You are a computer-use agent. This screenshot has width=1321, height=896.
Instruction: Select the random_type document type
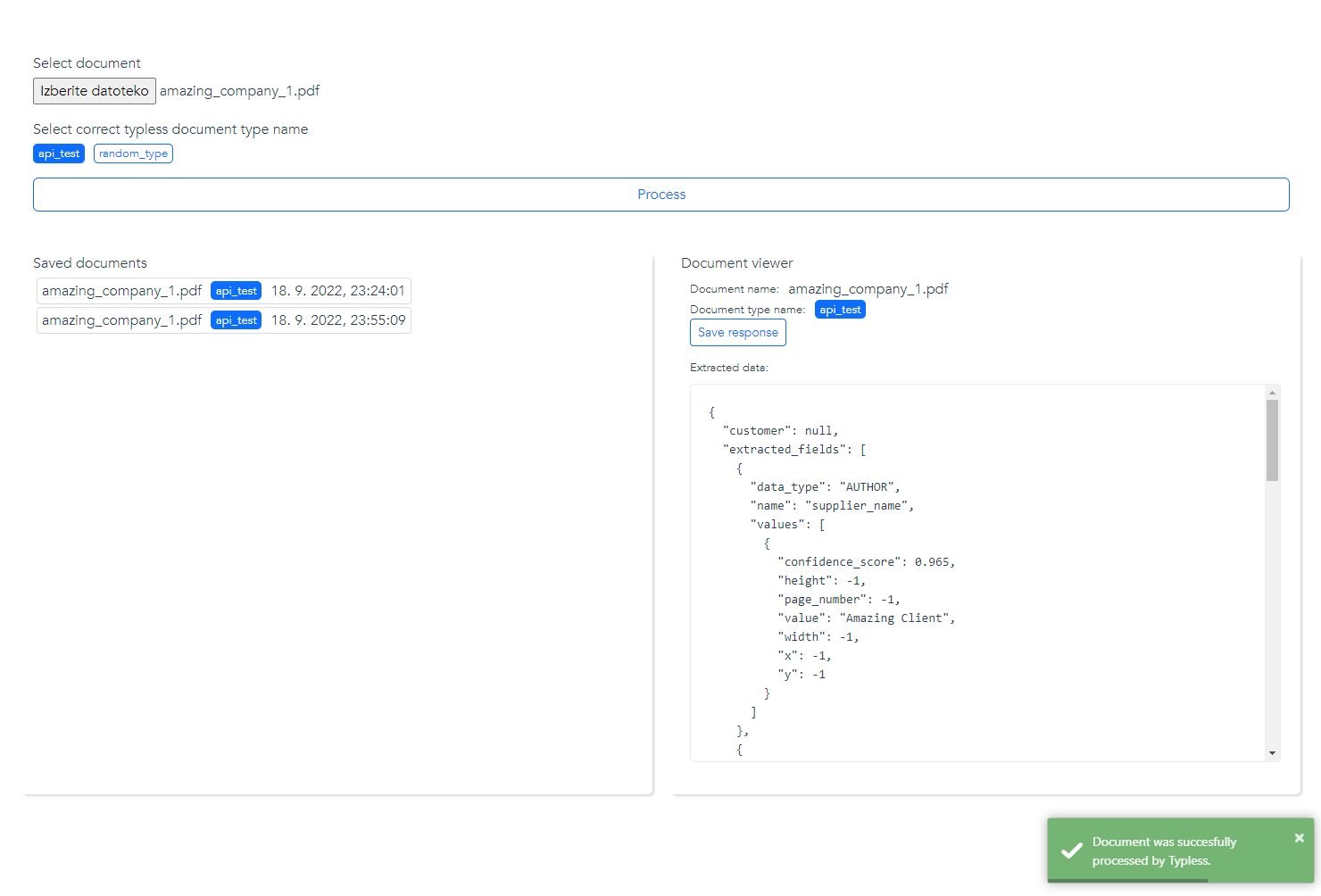[x=133, y=153]
